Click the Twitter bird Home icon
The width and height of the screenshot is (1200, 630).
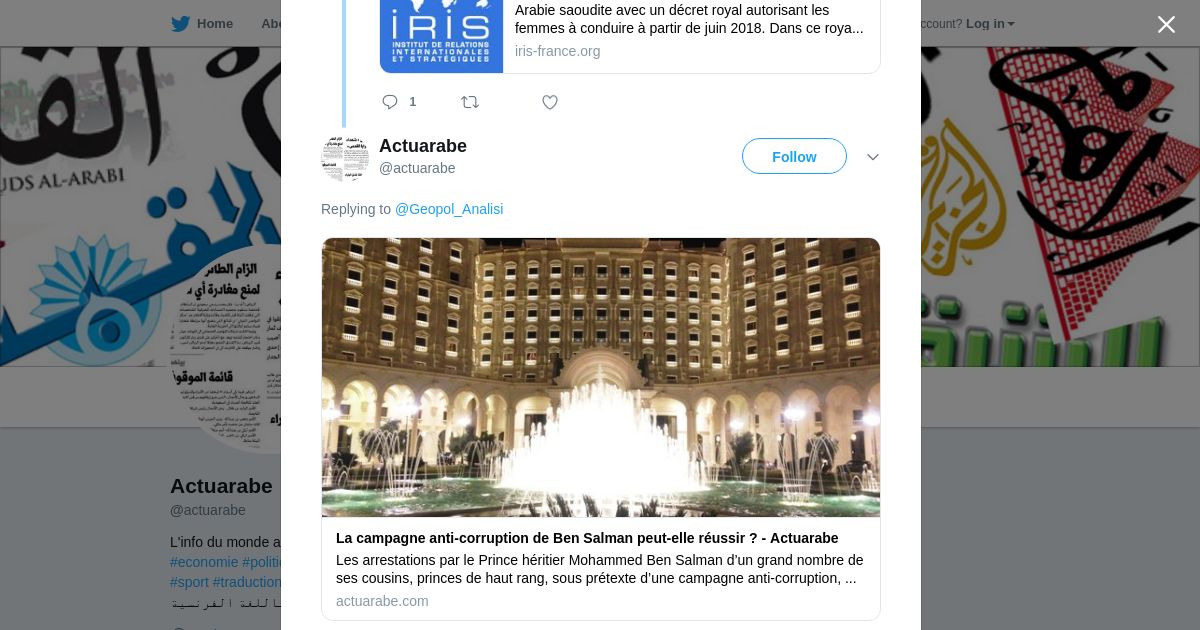180,24
